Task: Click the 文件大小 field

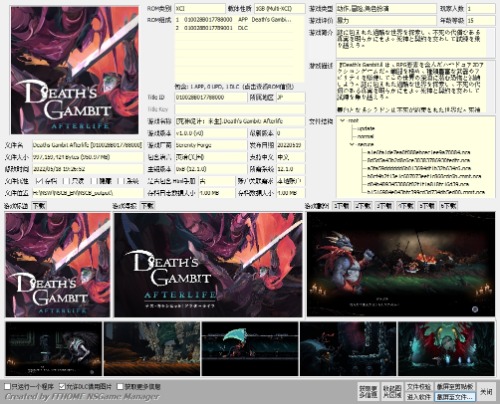Action: click(x=88, y=157)
